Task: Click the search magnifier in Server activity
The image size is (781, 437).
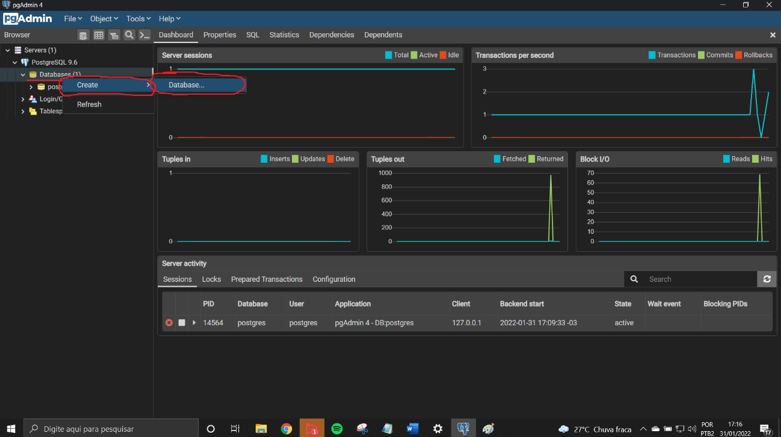Action: 634,279
